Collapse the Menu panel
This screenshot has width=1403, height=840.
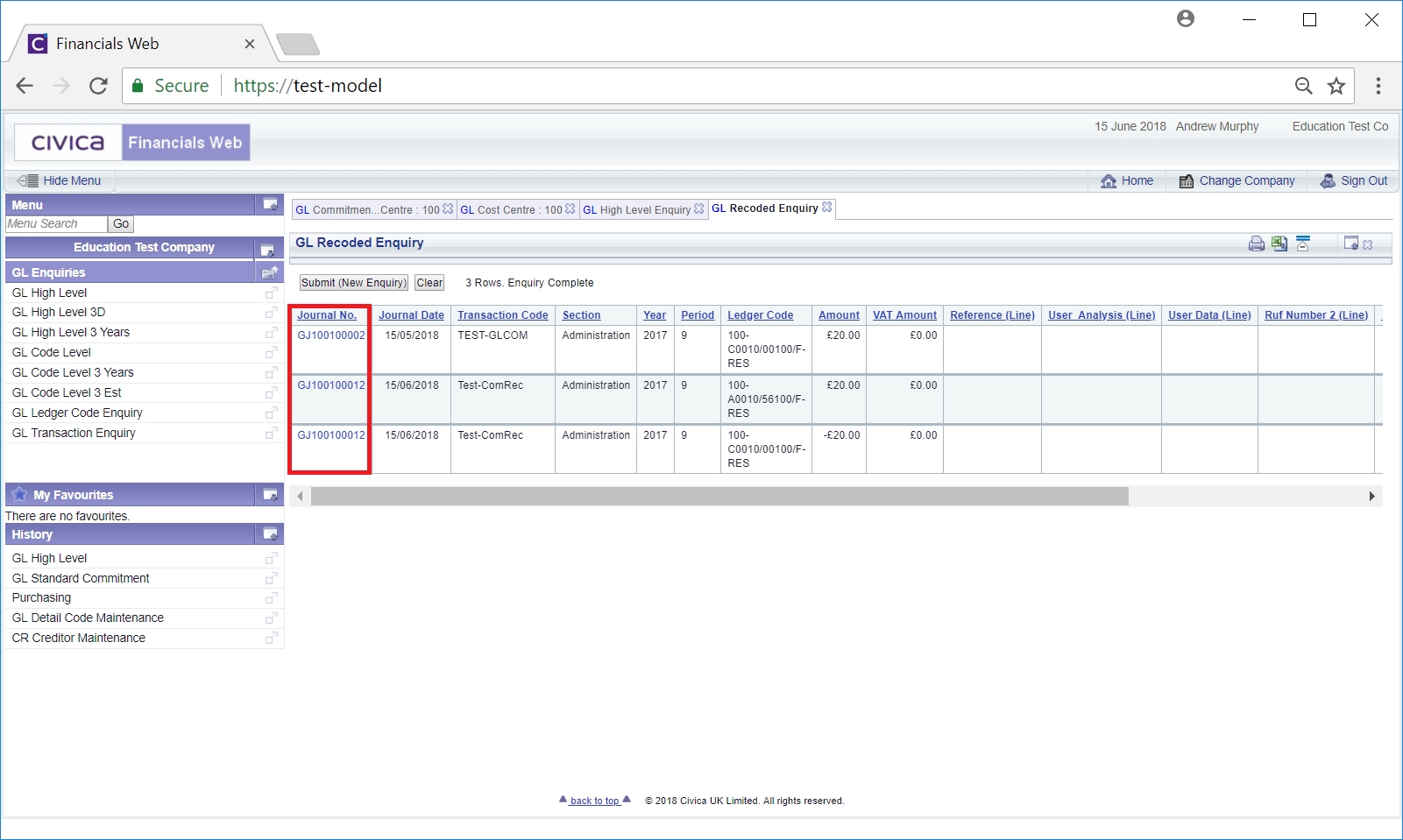[270, 205]
